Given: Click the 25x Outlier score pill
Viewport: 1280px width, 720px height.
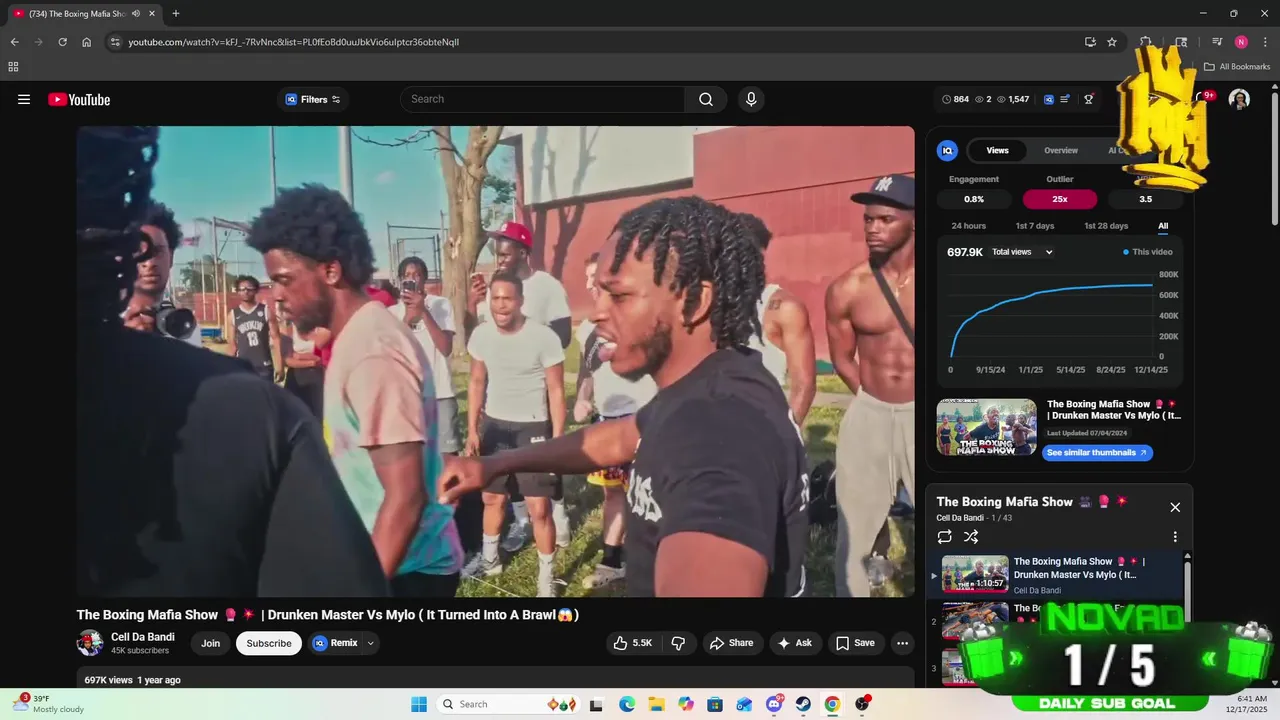Looking at the screenshot, I should pyautogui.click(x=1060, y=199).
